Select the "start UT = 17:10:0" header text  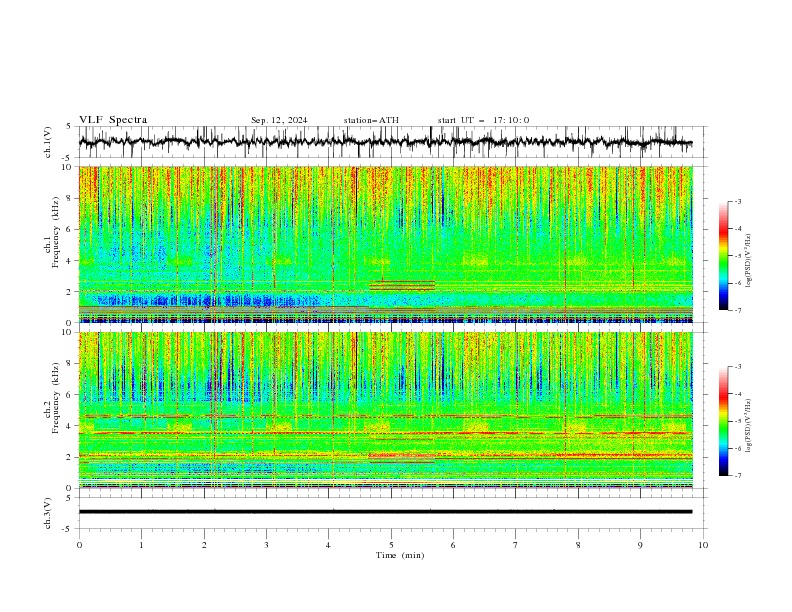483,120
